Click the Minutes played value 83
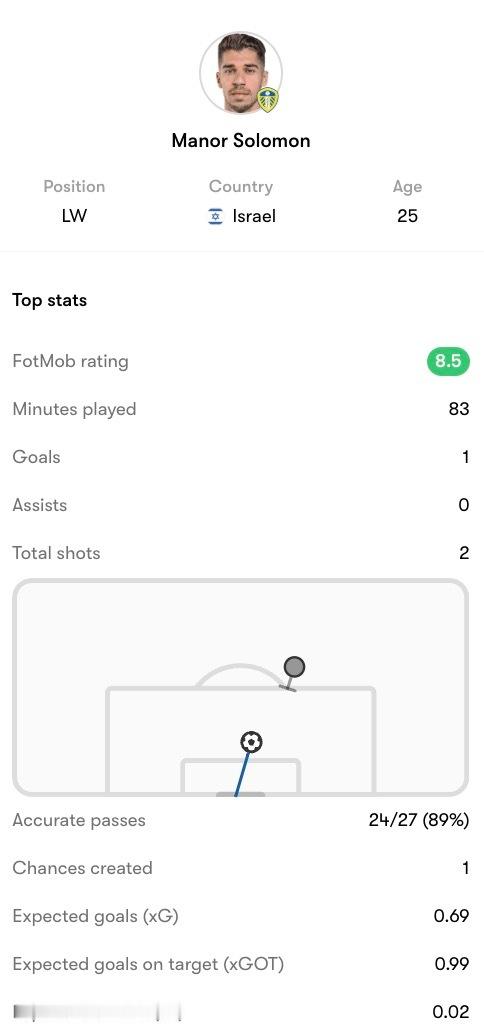The width and height of the screenshot is (484, 1032). pos(459,409)
